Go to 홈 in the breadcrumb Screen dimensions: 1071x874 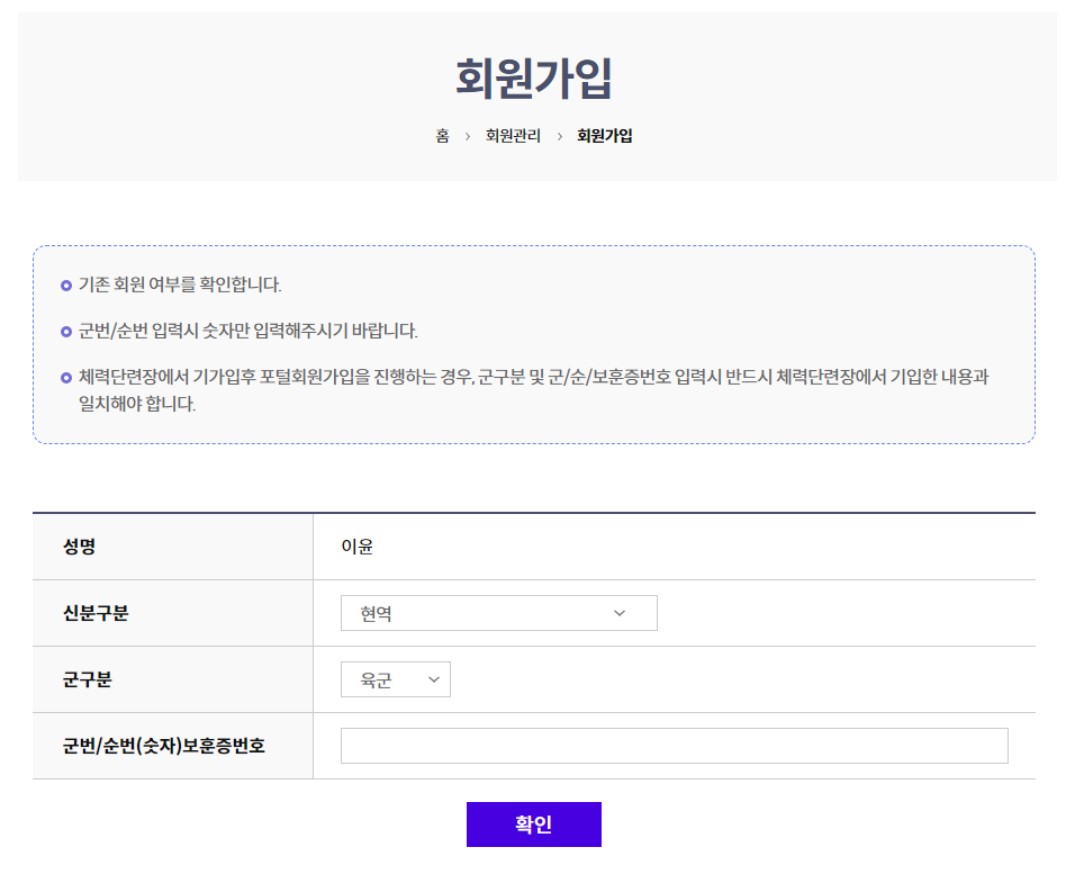coord(443,136)
